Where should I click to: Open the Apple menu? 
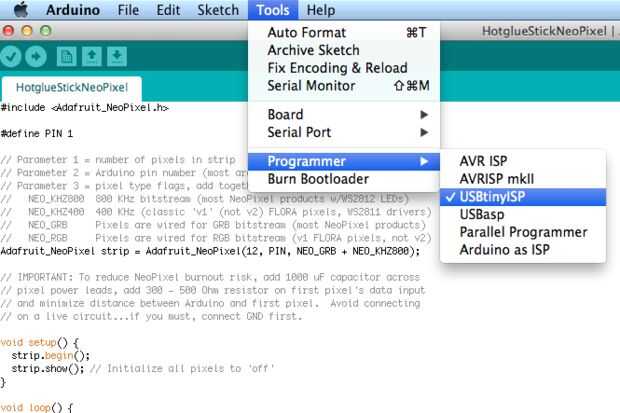click(21, 9)
